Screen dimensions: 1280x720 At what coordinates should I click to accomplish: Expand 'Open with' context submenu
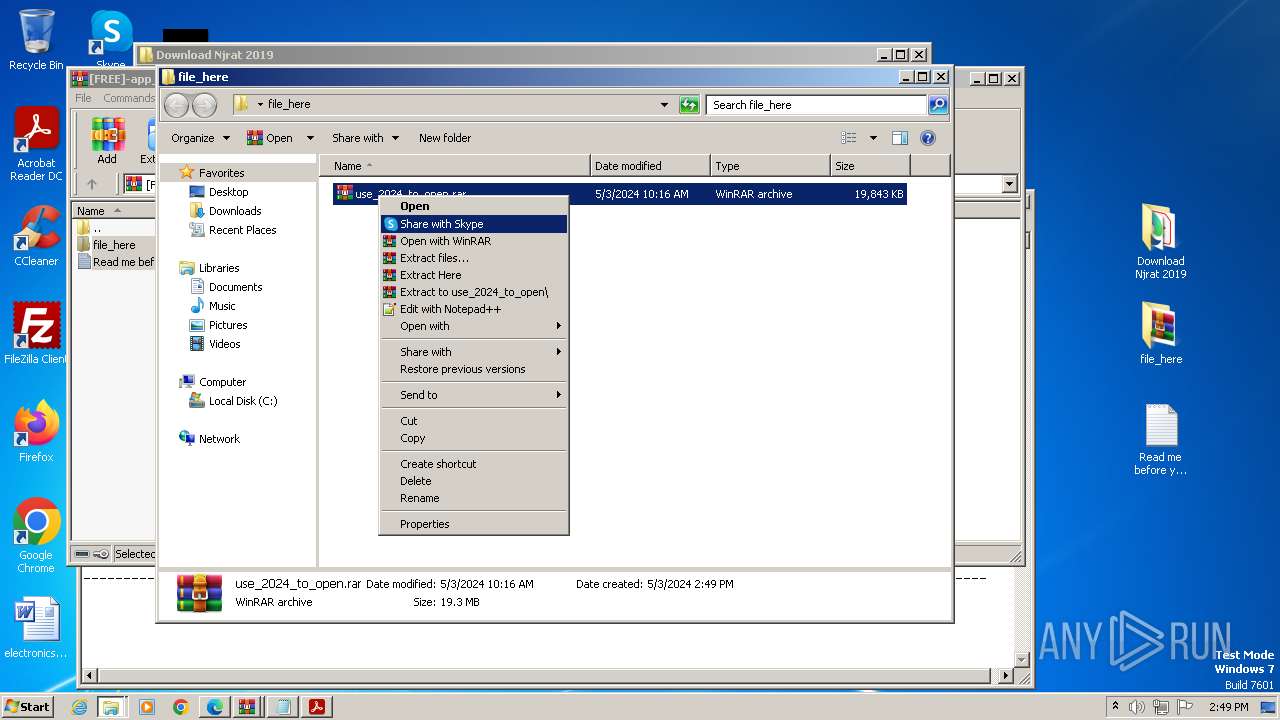474,326
